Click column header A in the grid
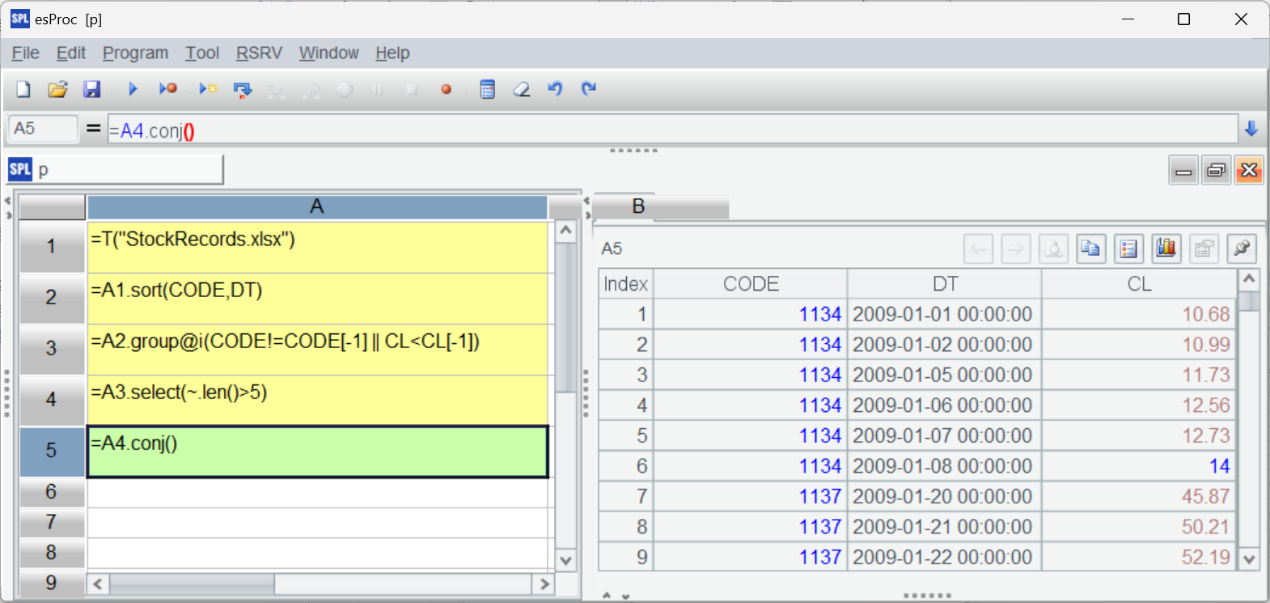The height and width of the screenshot is (603, 1270). 317,207
